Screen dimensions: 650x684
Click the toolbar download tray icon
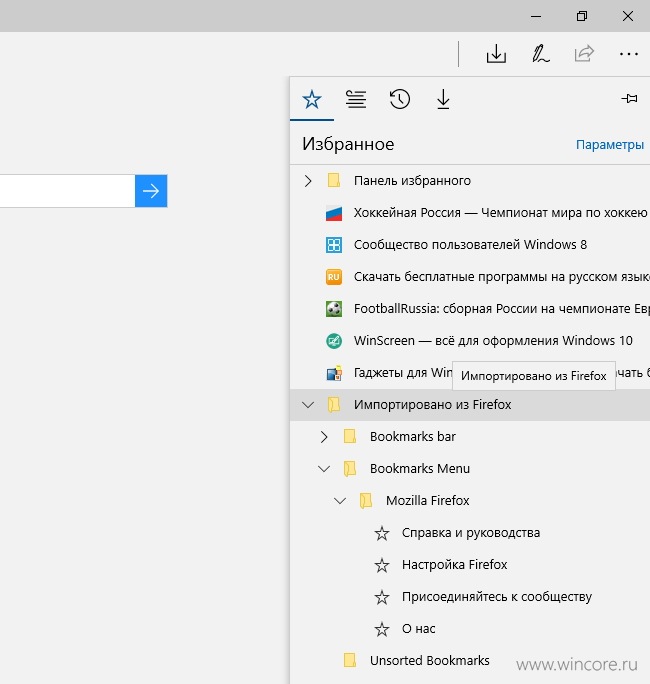[x=496, y=54]
